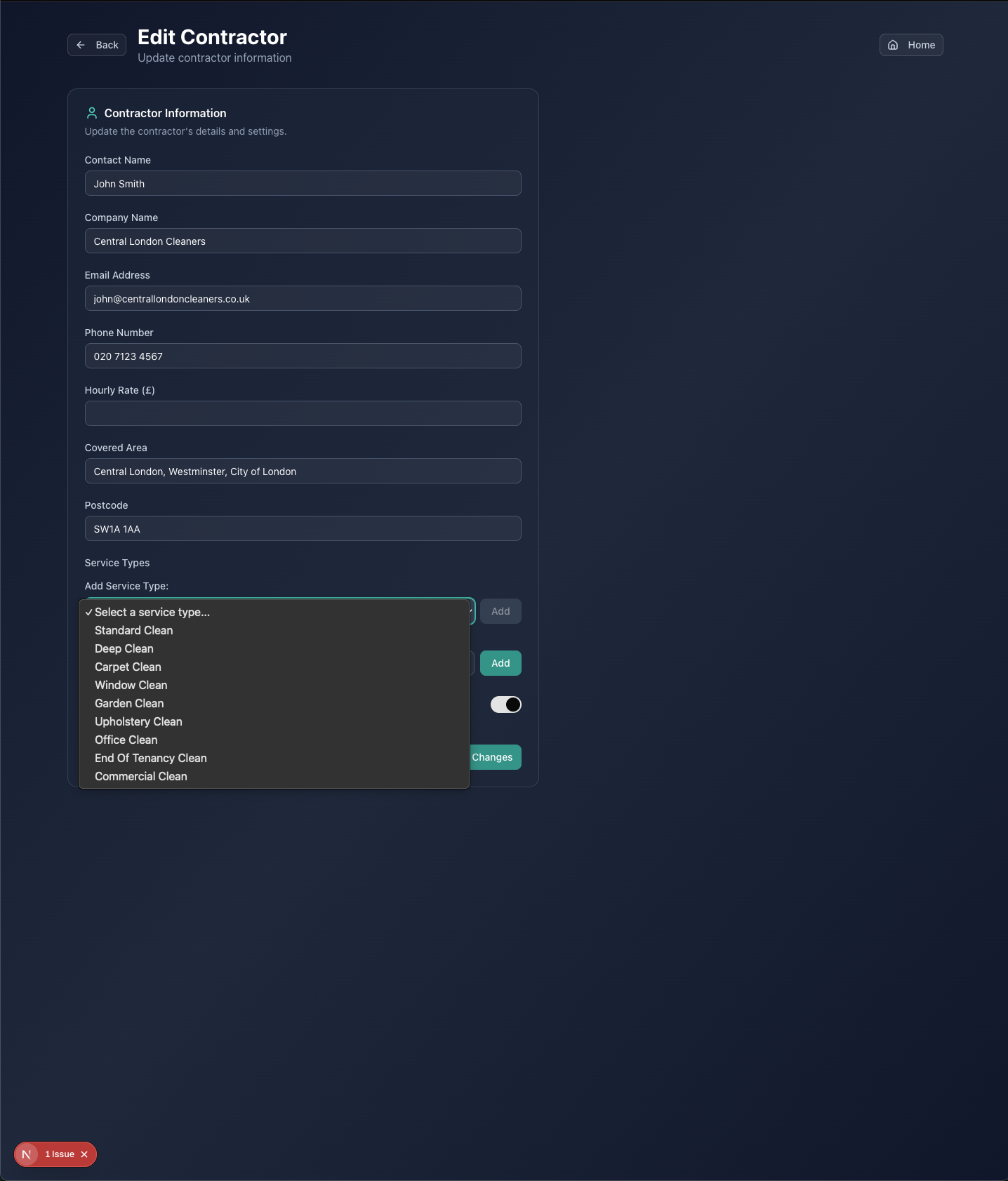This screenshot has height=1181, width=1008.
Task: Choose Commercial Clean option
Action: click(274, 776)
